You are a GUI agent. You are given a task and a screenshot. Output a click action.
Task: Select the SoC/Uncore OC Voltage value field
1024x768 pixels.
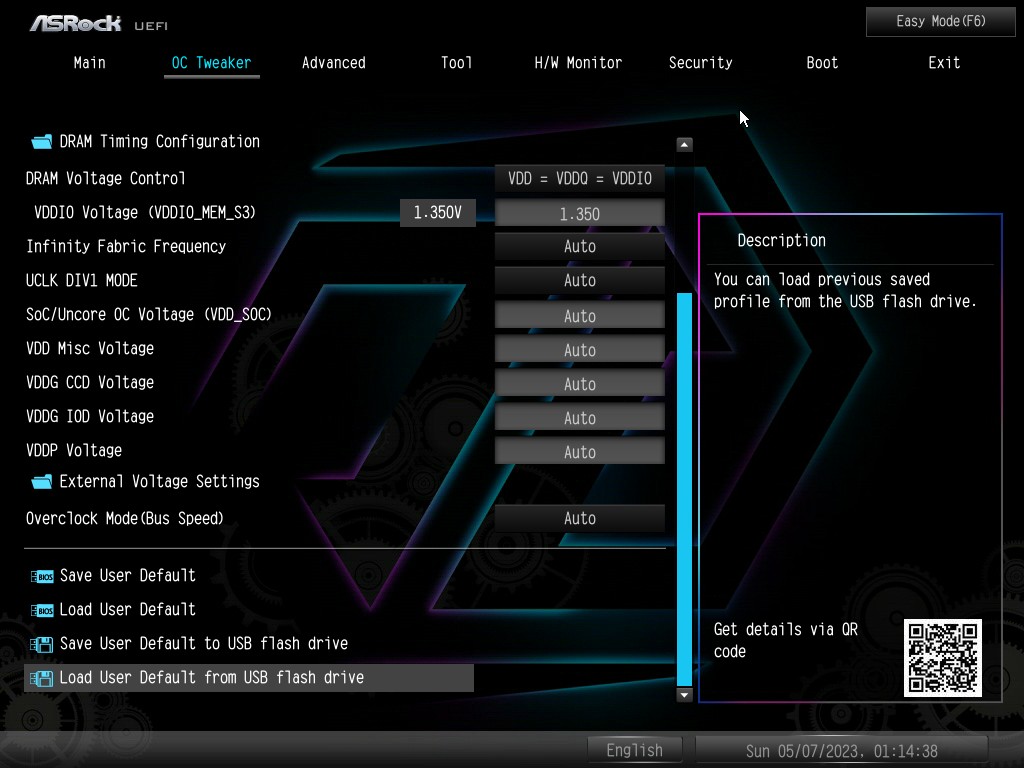point(579,316)
